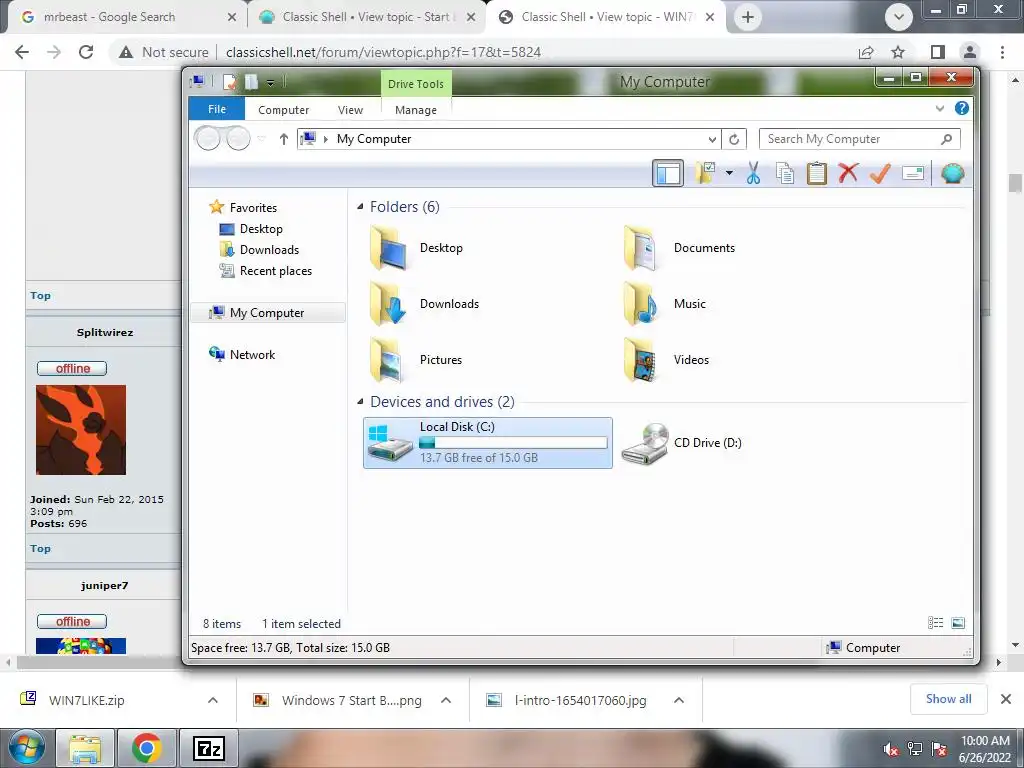Click the Copy pages icon in toolbar
Viewport: 1024px width, 768px height.
point(785,174)
